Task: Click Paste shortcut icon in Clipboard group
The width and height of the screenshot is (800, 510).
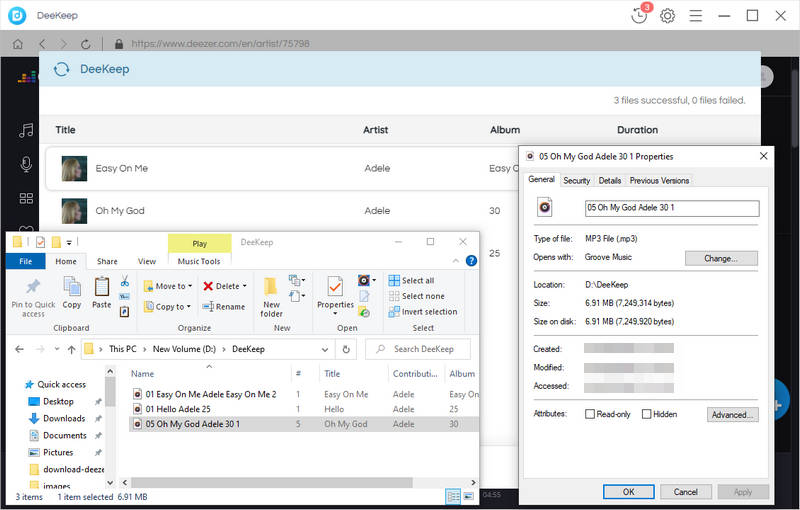Action: click(124, 312)
